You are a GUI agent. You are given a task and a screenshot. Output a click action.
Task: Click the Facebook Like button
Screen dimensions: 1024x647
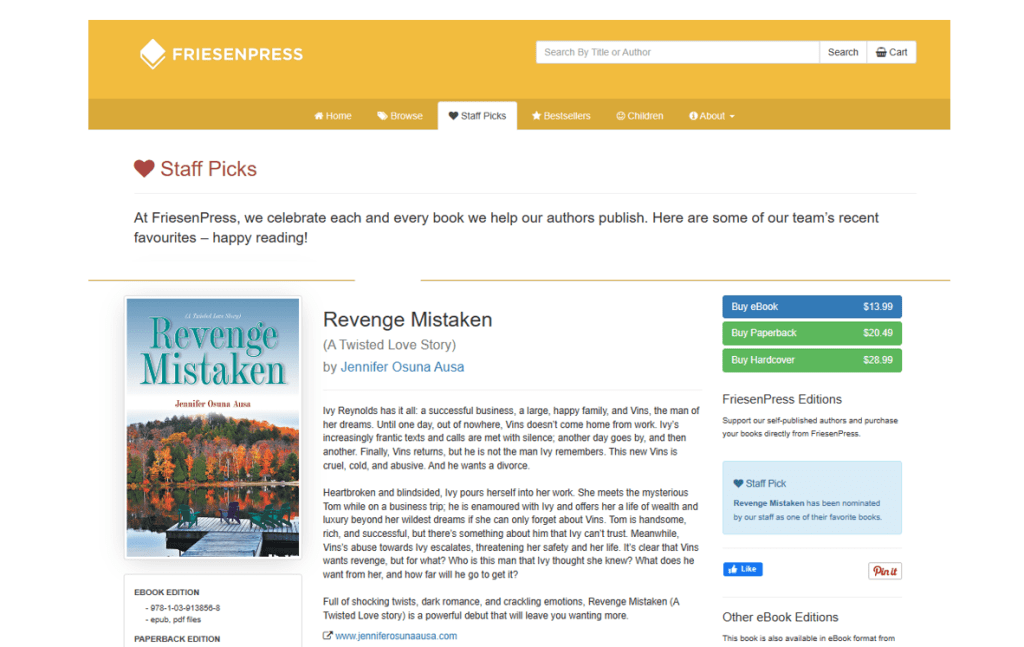tap(742, 569)
